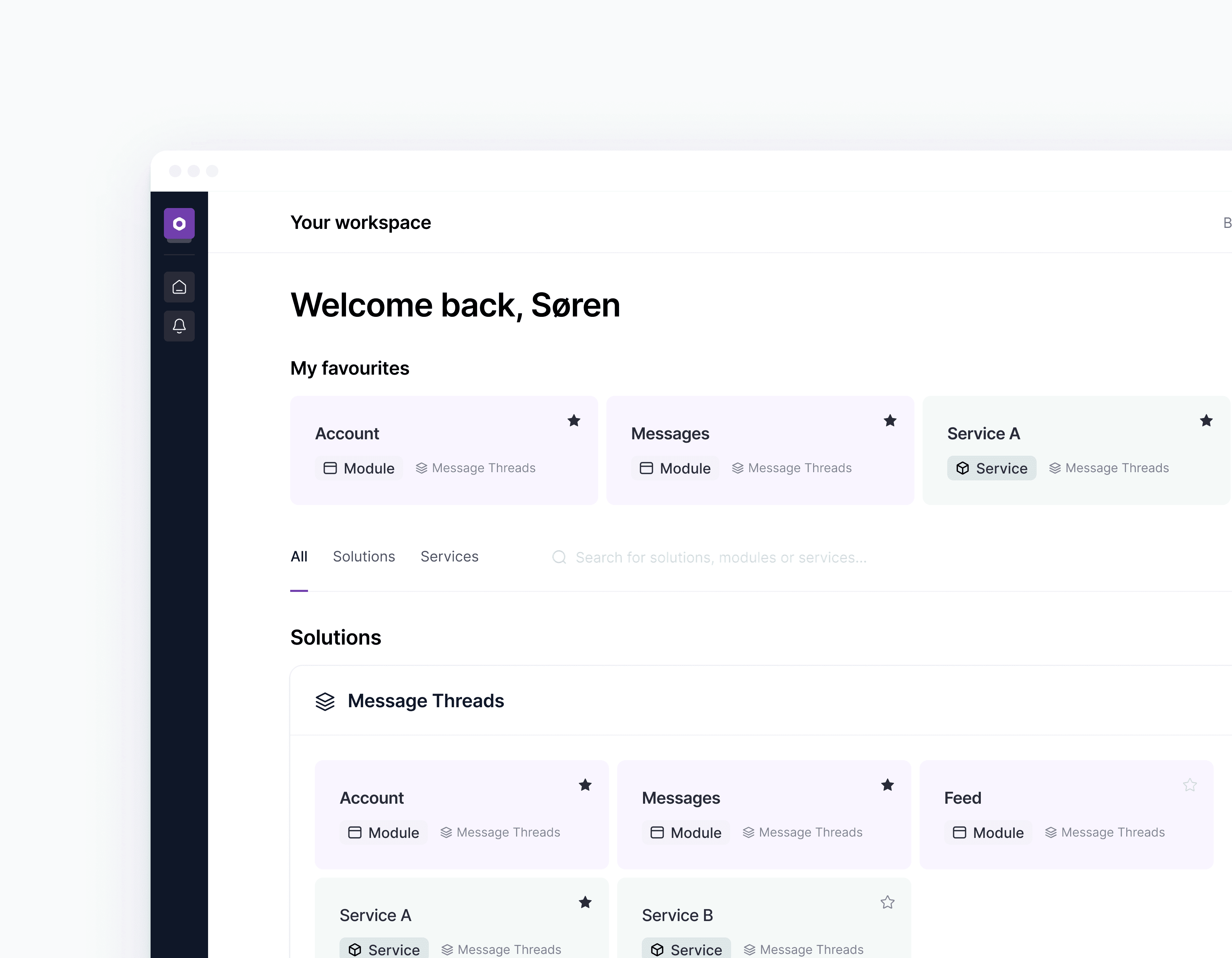This screenshot has height=958, width=1232.
Task: Click Module window icon in Account favourite
Action: (330, 468)
